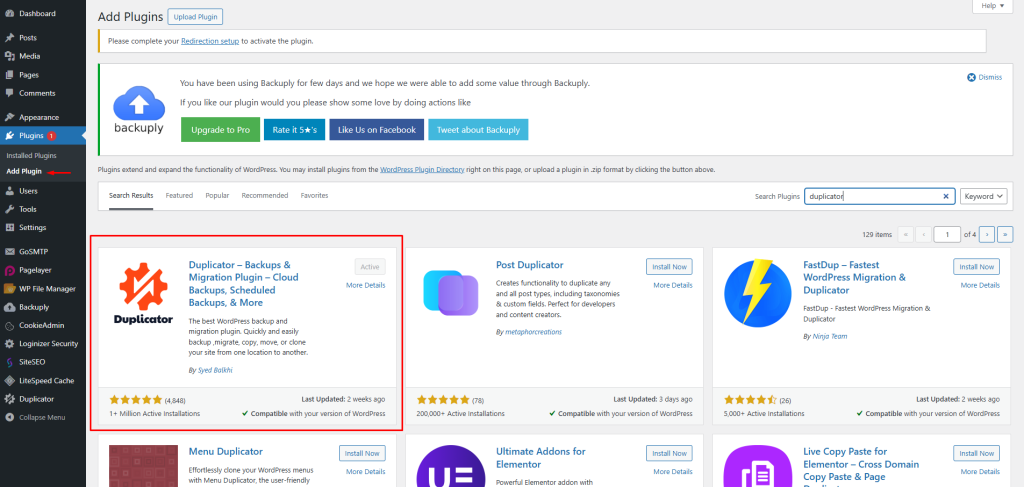Click the Rate it 5★'s button
1024x487 pixels.
[x=295, y=130]
